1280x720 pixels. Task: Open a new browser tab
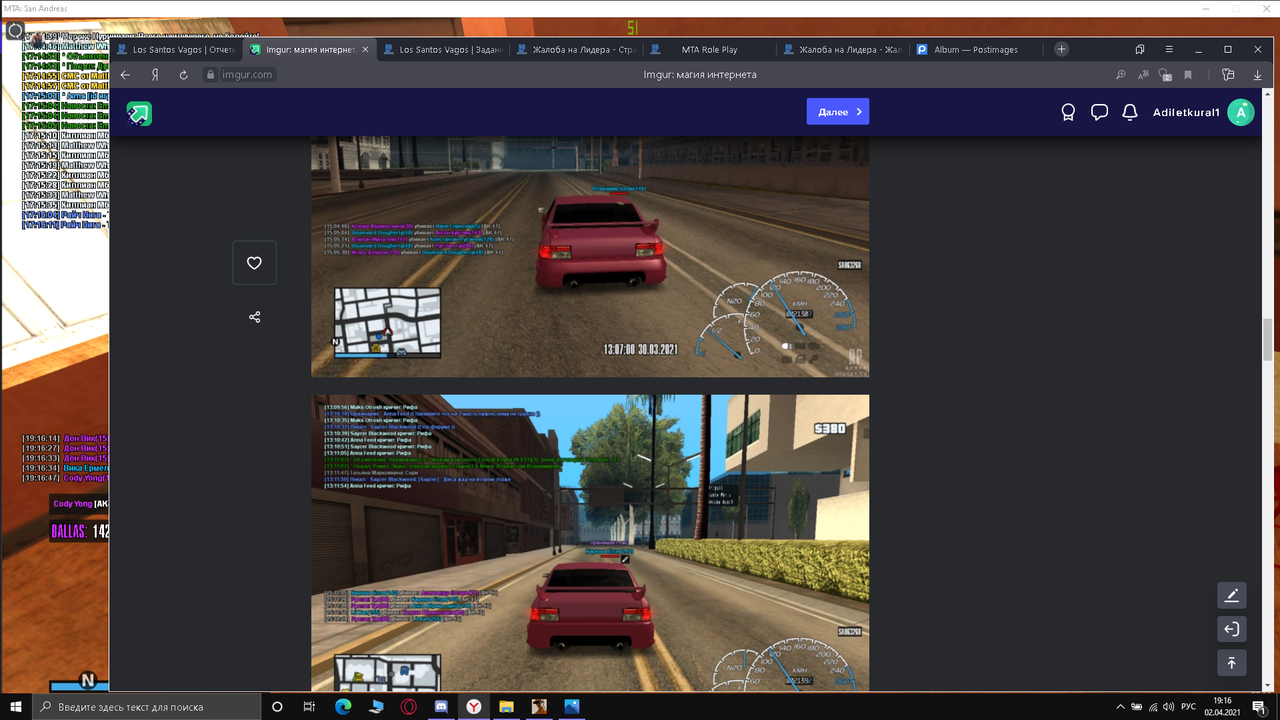pyautogui.click(x=1061, y=49)
